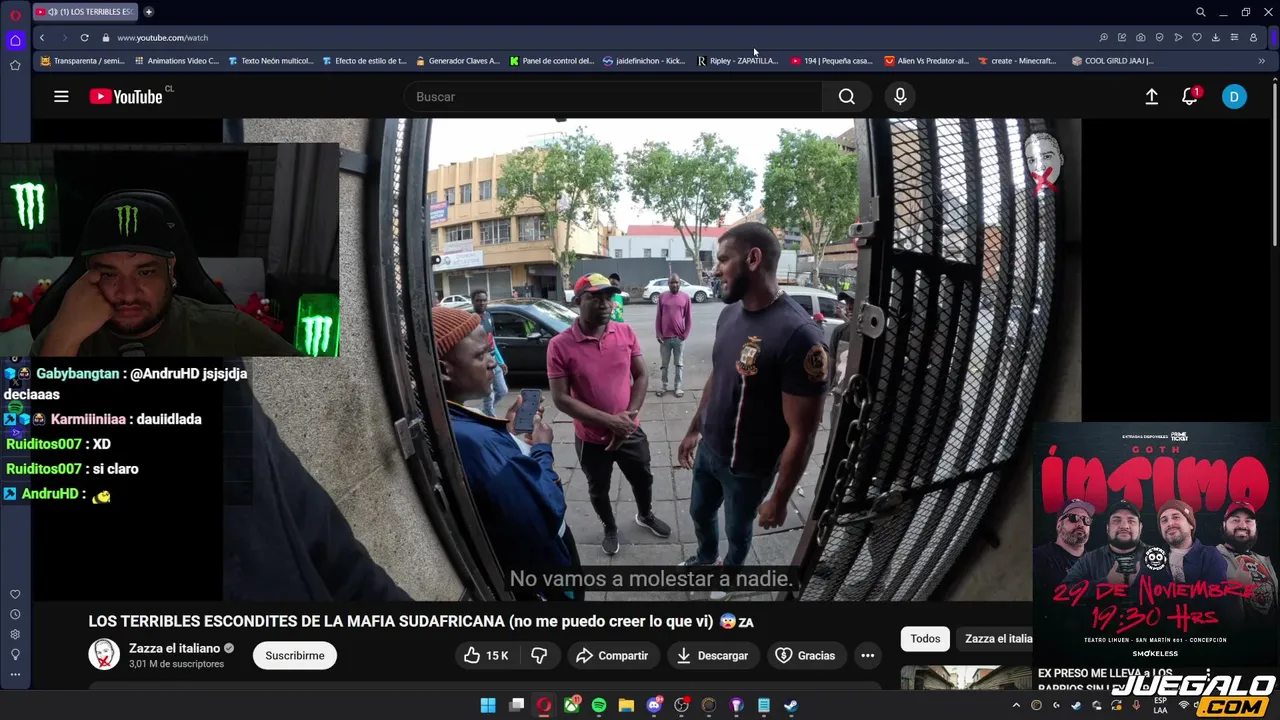Viewport: 1280px width, 720px height.
Task: Click the browser back arrow
Action: (41, 37)
